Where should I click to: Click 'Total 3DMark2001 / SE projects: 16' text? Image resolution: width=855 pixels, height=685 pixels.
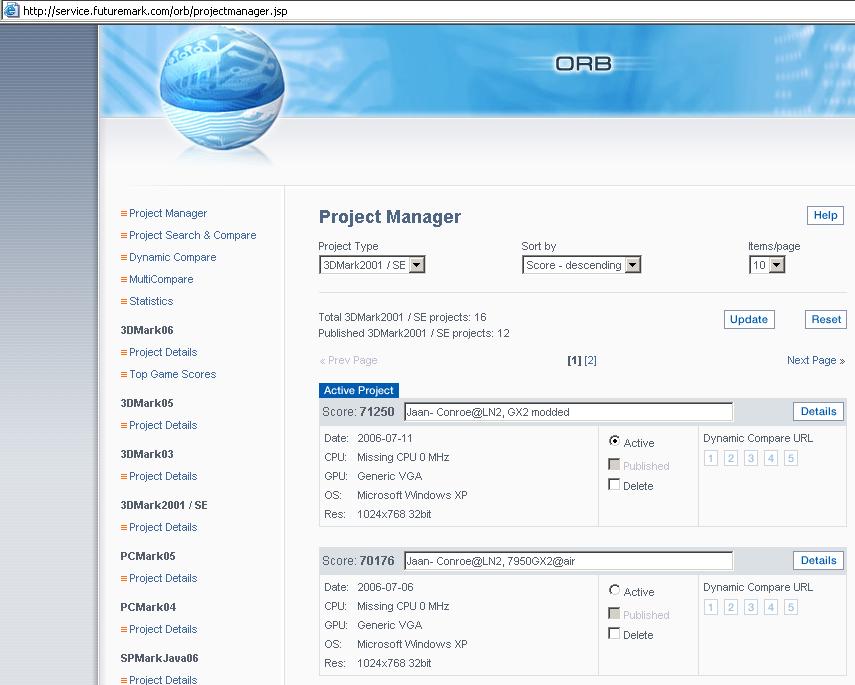[x=402, y=317]
